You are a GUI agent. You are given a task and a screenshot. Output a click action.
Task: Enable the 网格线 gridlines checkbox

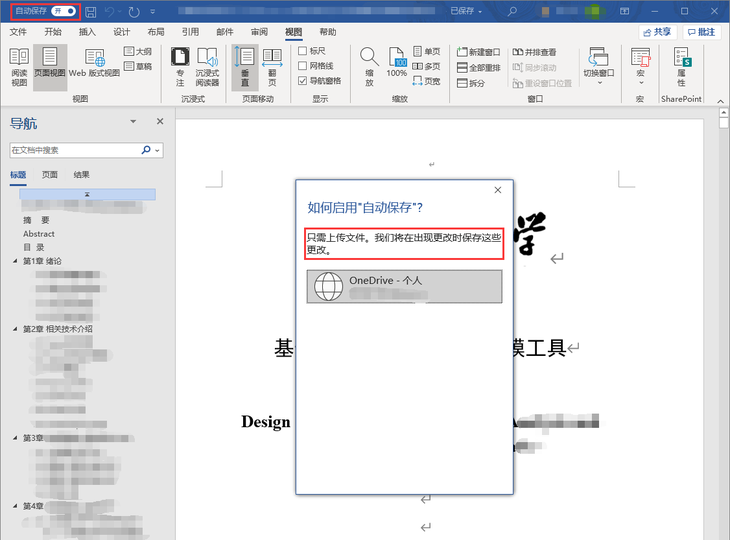point(303,66)
